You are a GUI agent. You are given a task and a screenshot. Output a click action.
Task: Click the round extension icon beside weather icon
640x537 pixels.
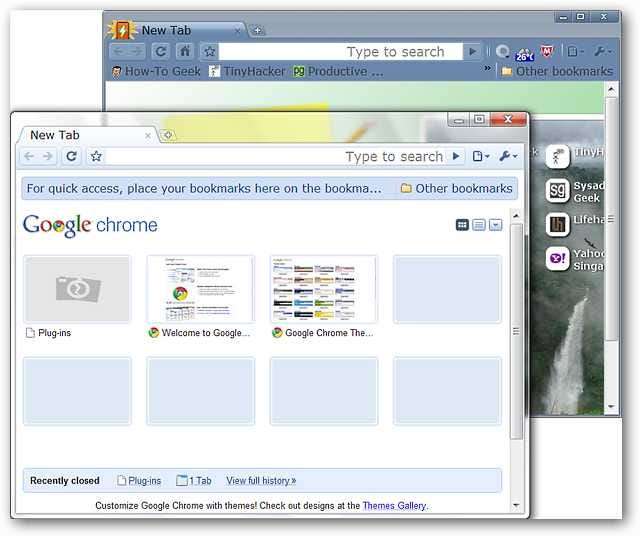(502, 51)
